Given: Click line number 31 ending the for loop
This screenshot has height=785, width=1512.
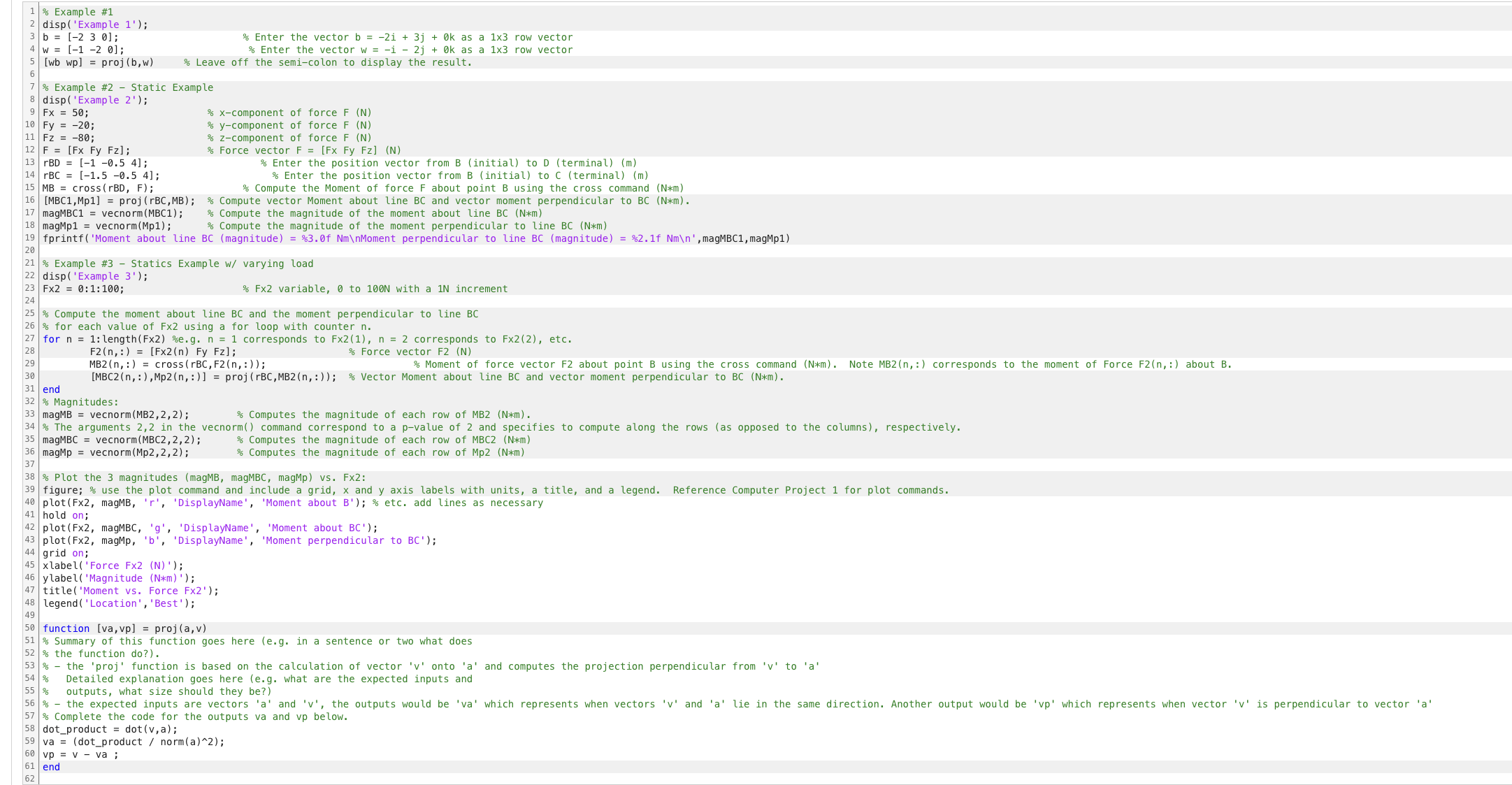Looking at the screenshot, I should (x=29, y=389).
